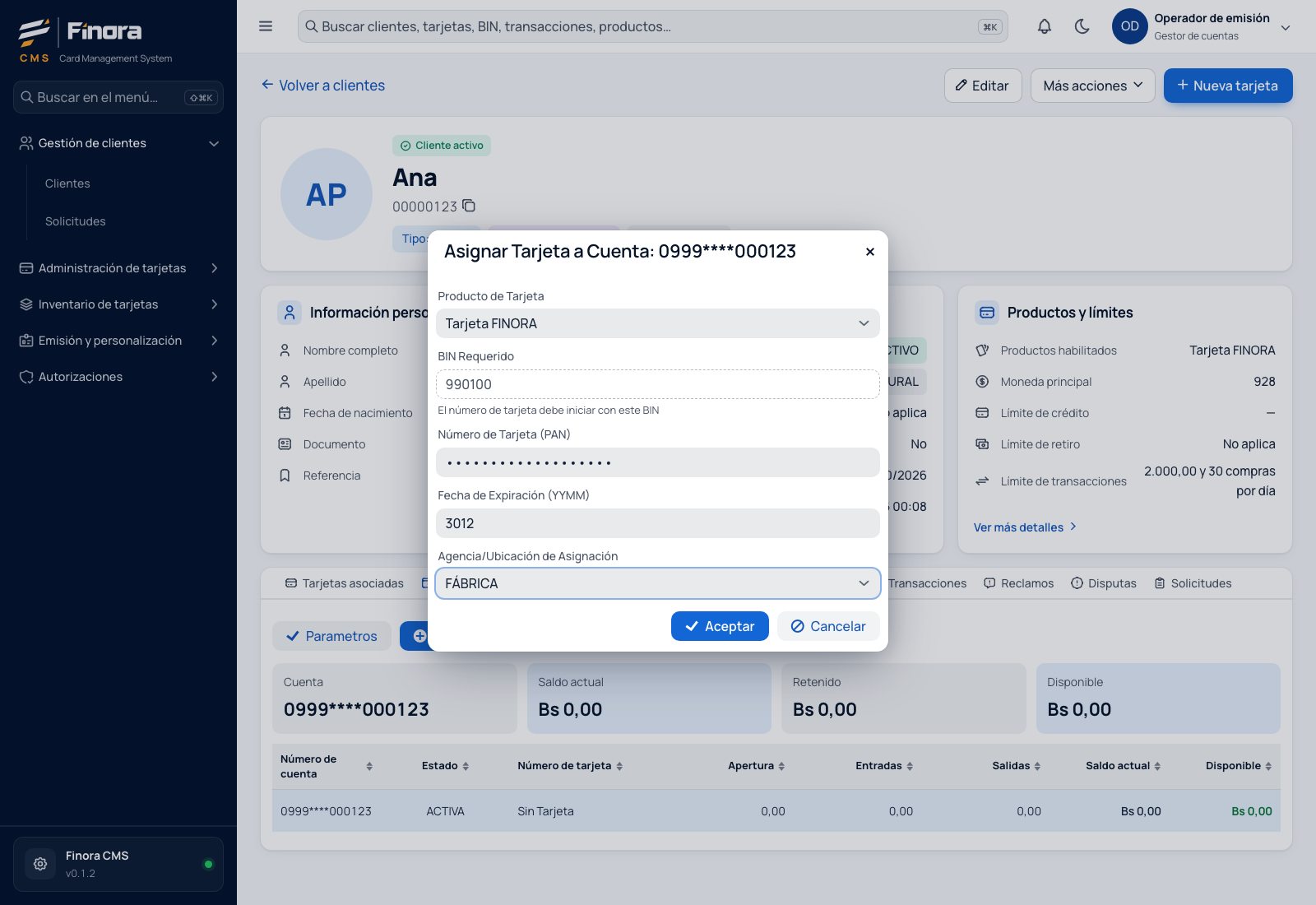Click the Fecha de Expiración field

658,523
